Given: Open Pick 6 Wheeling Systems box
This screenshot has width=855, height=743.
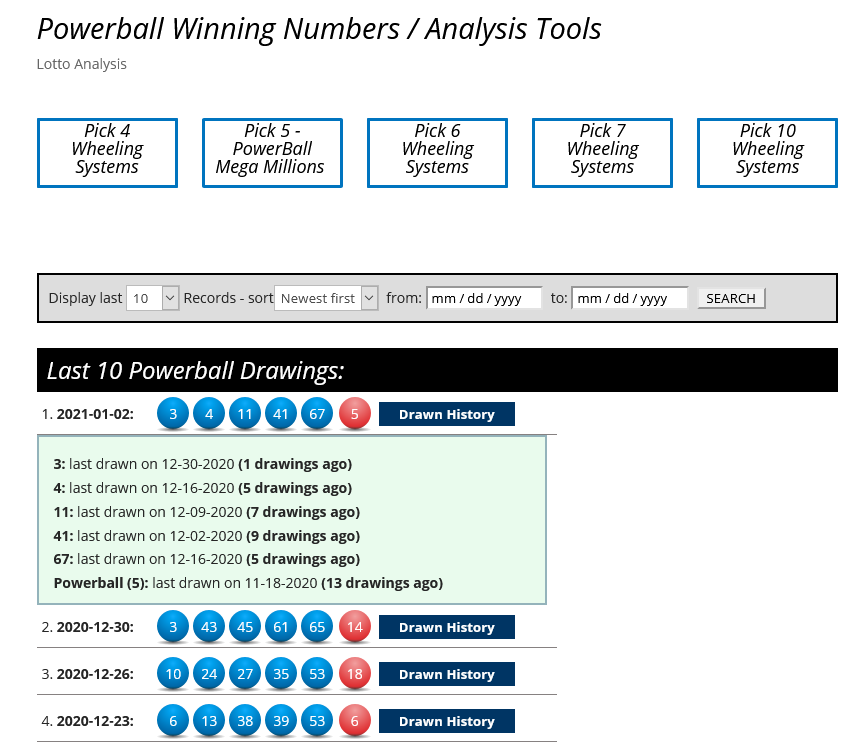Looking at the screenshot, I should click(437, 153).
